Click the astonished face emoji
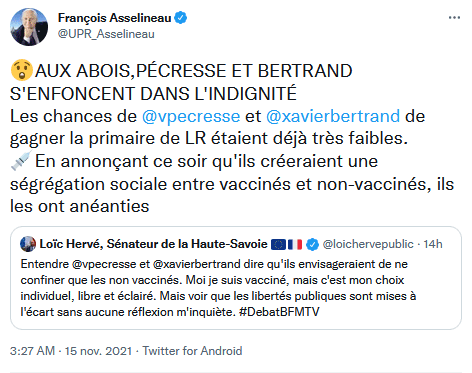The height and width of the screenshot is (373, 472). click(22, 70)
